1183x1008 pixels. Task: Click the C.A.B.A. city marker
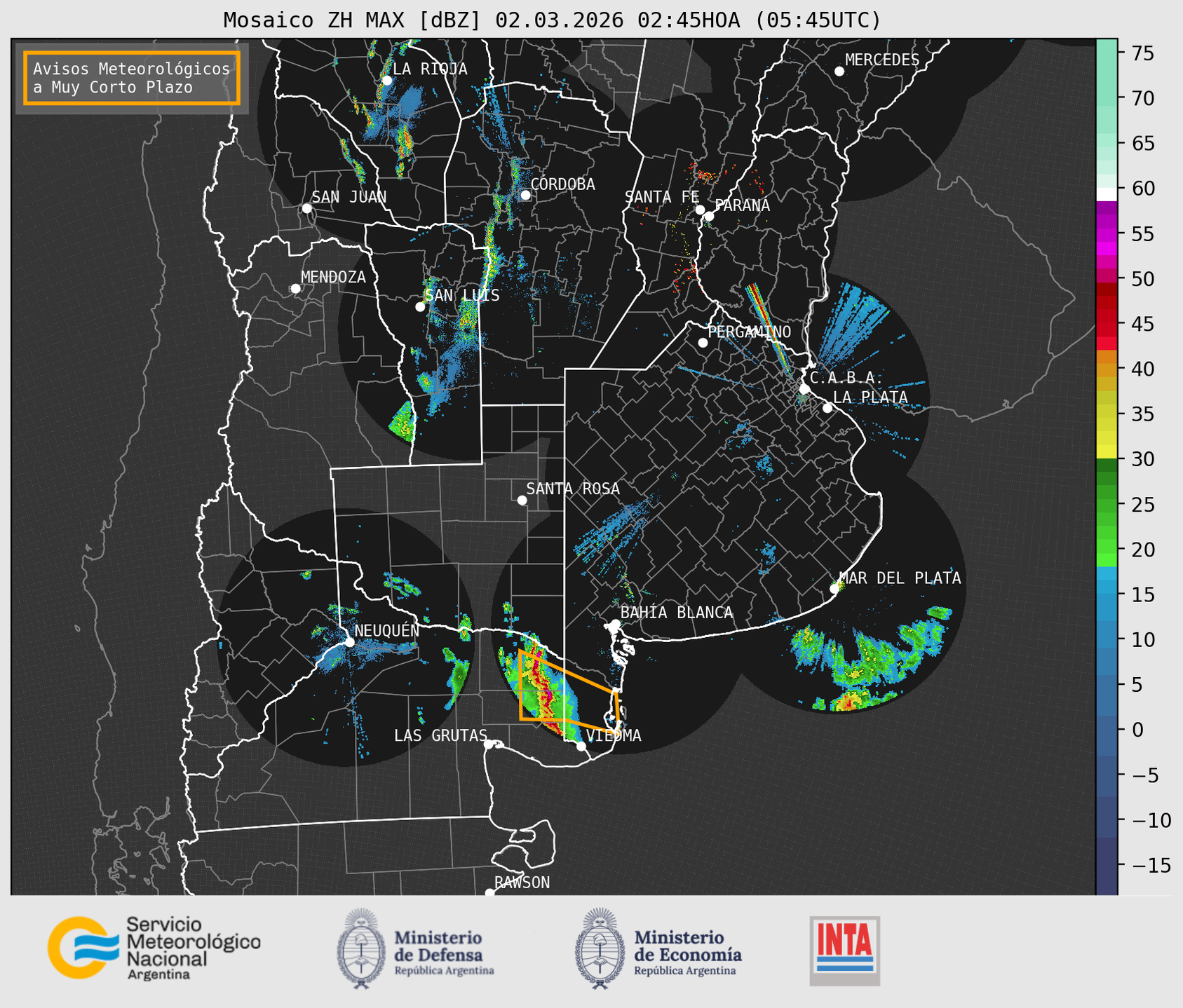tap(804, 389)
